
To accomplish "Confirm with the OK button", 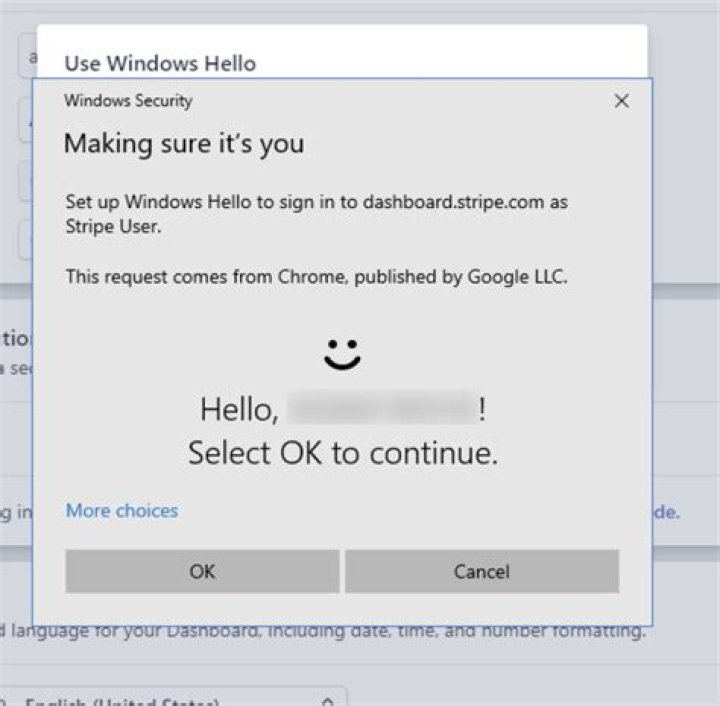I will click(x=202, y=571).
